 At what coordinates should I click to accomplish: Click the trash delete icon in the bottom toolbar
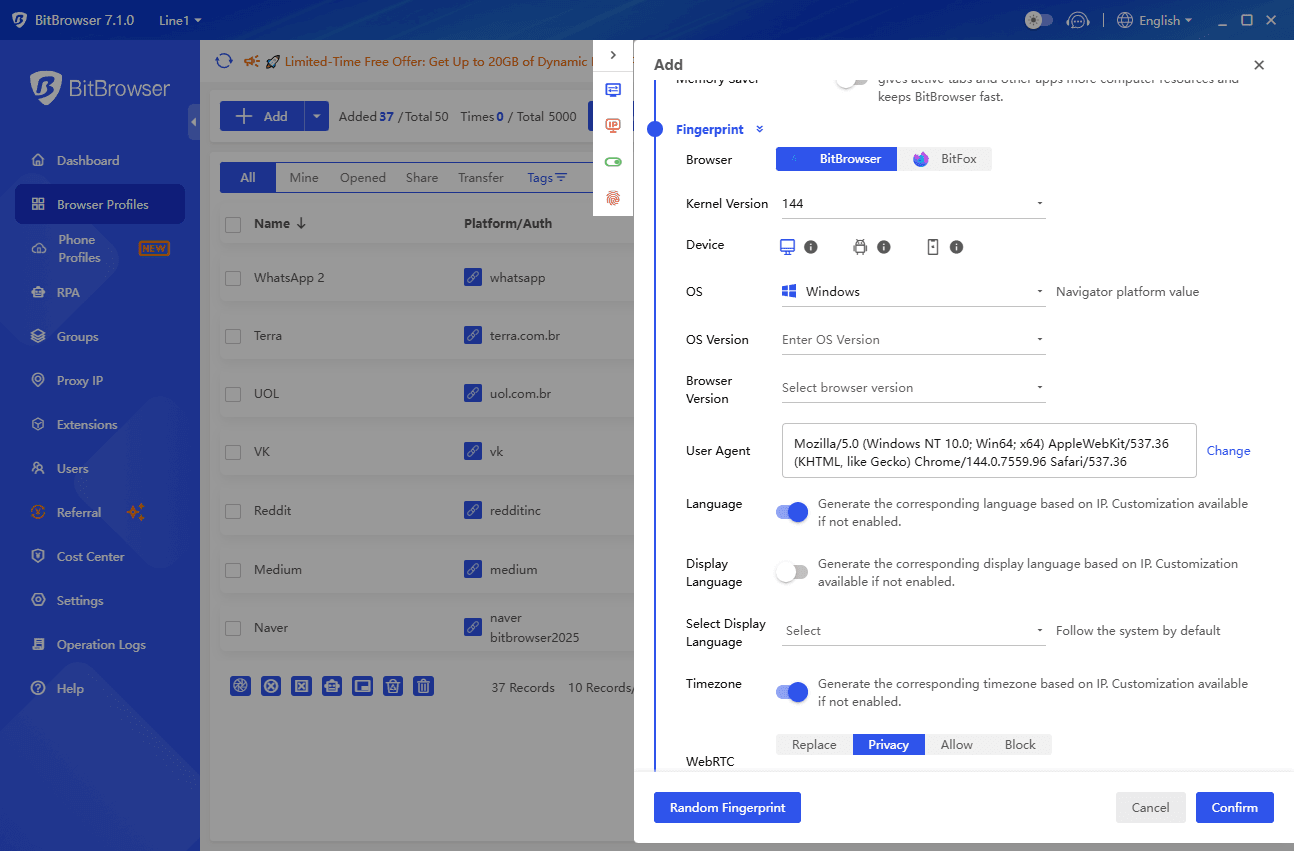pos(423,686)
